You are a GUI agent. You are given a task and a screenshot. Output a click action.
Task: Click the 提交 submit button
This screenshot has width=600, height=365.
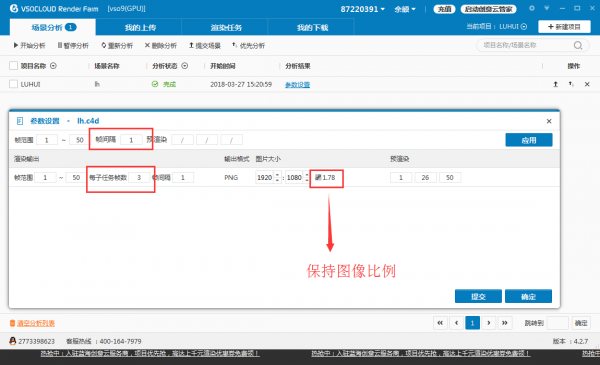click(x=478, y=296)
